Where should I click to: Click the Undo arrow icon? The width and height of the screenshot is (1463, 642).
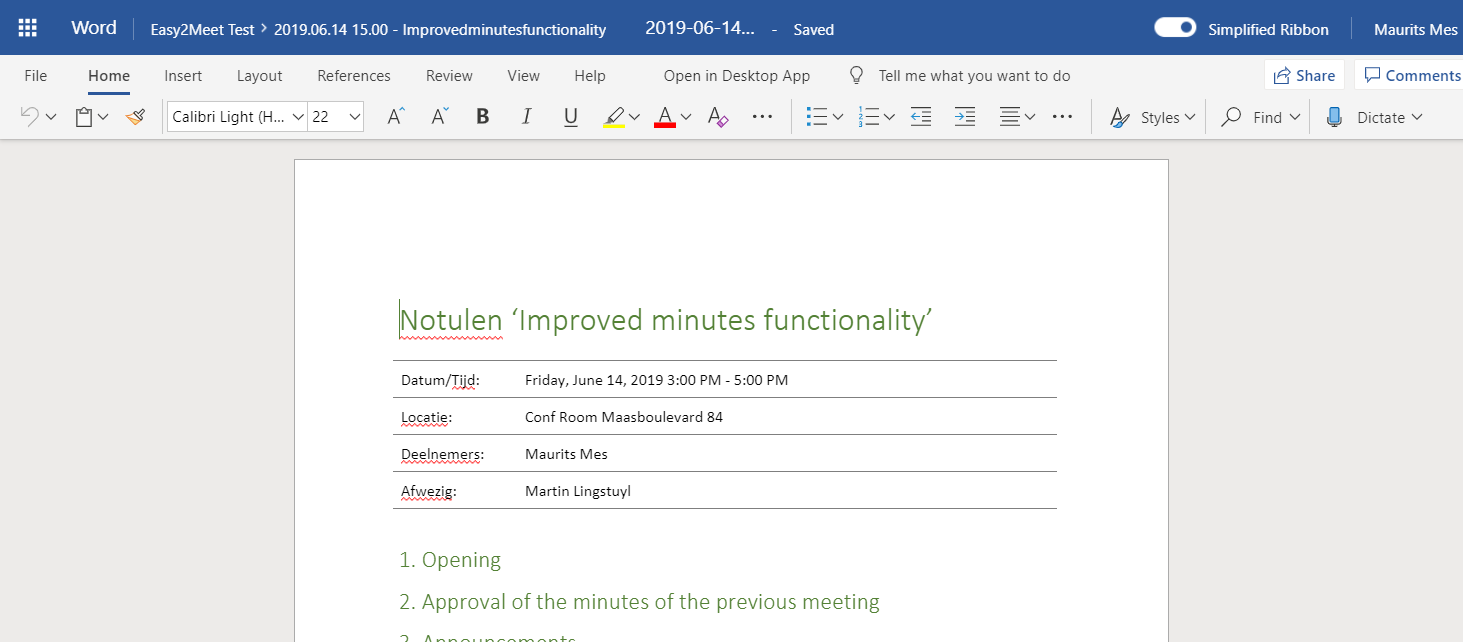pyautogui.click(x=30, y=117)
